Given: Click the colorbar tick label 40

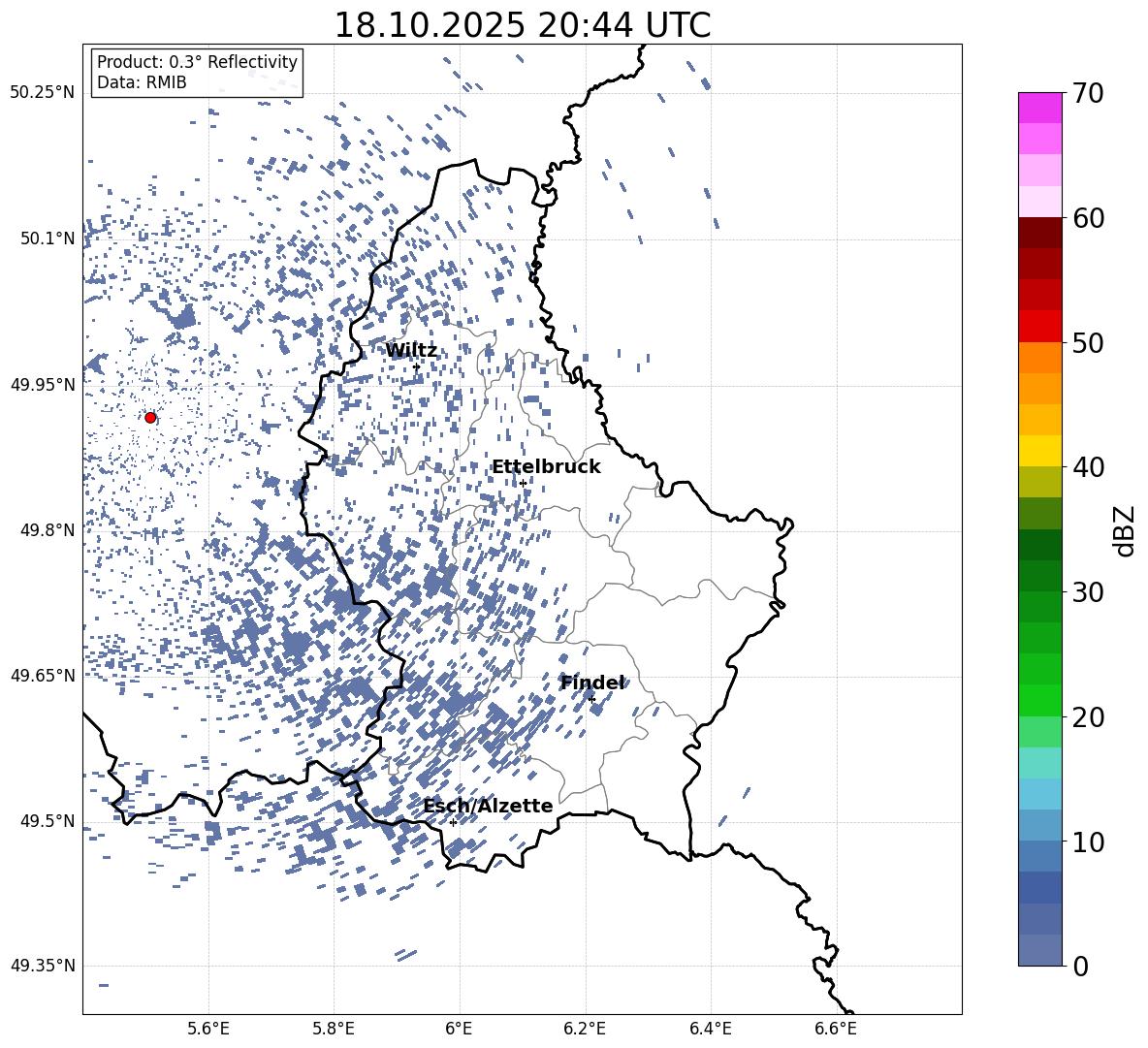Looking at the screenshot, I should (x=1089, y=467).
